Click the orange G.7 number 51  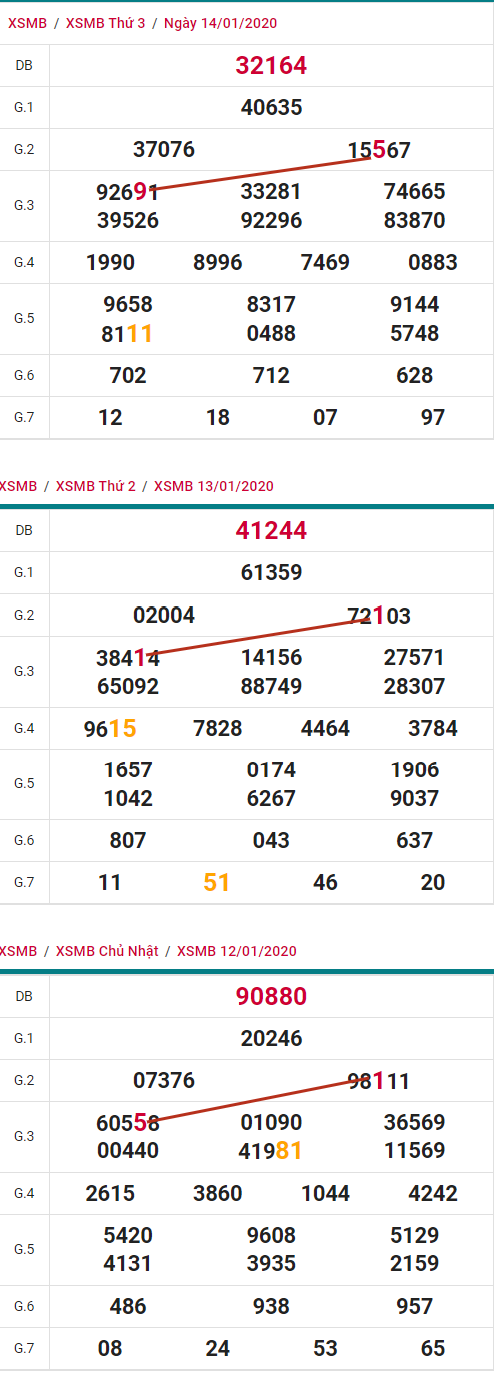(217, 882)
